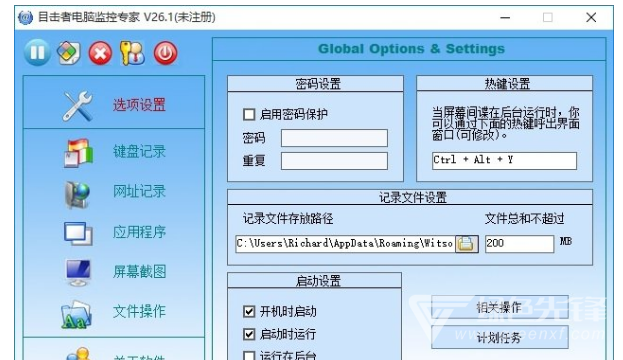Image resolution: width=623 pixels, height=360 pixels.
Task: Uncheck 启动时运行 run on startup checkbox
Action: pyautogui.click(x=249, y=334)
